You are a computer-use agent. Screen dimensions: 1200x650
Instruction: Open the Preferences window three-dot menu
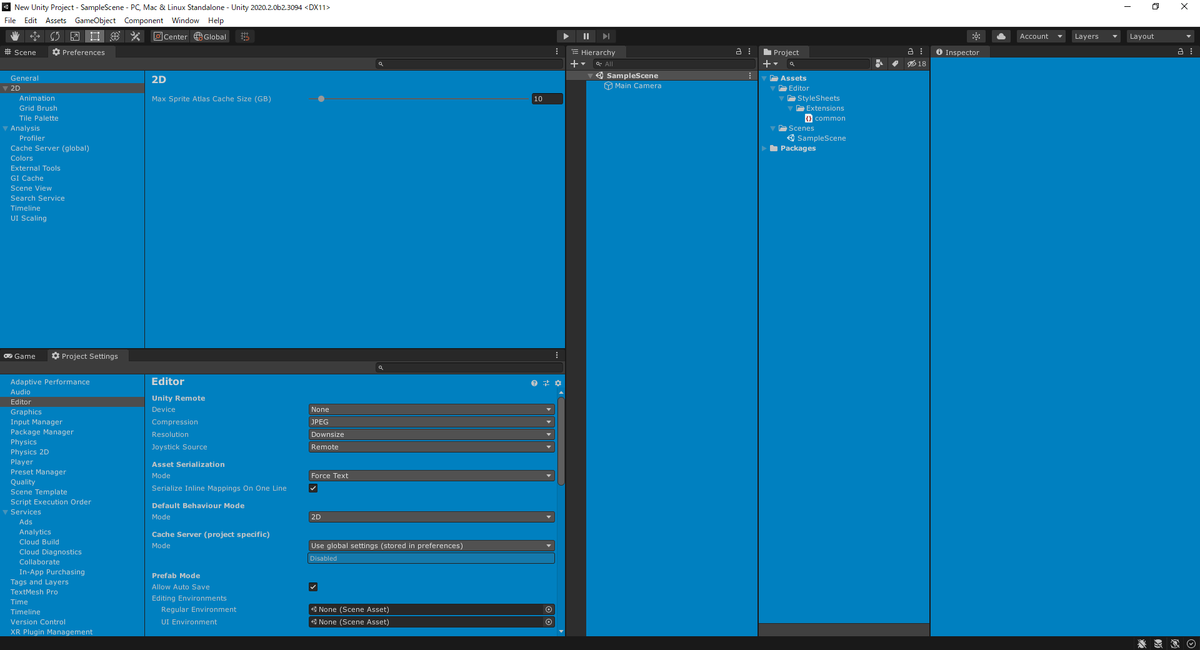[557, 52]
